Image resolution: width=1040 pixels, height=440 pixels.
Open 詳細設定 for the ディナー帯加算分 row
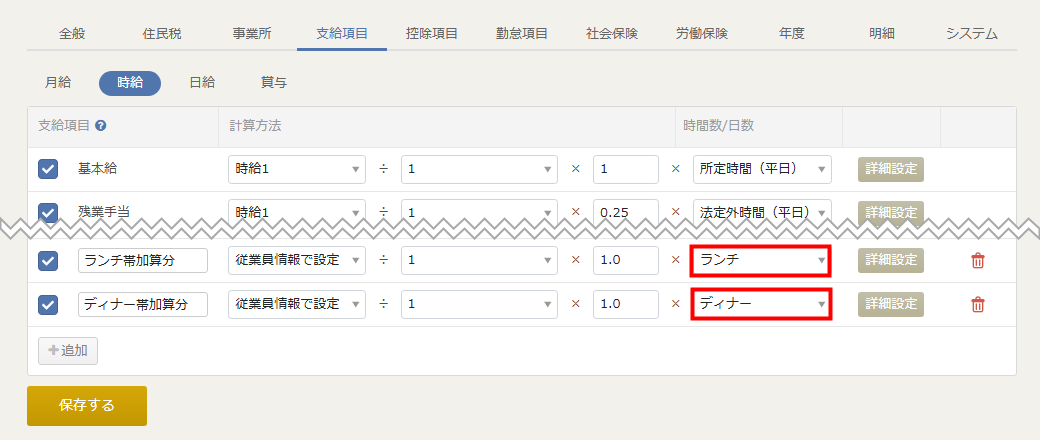891,305
